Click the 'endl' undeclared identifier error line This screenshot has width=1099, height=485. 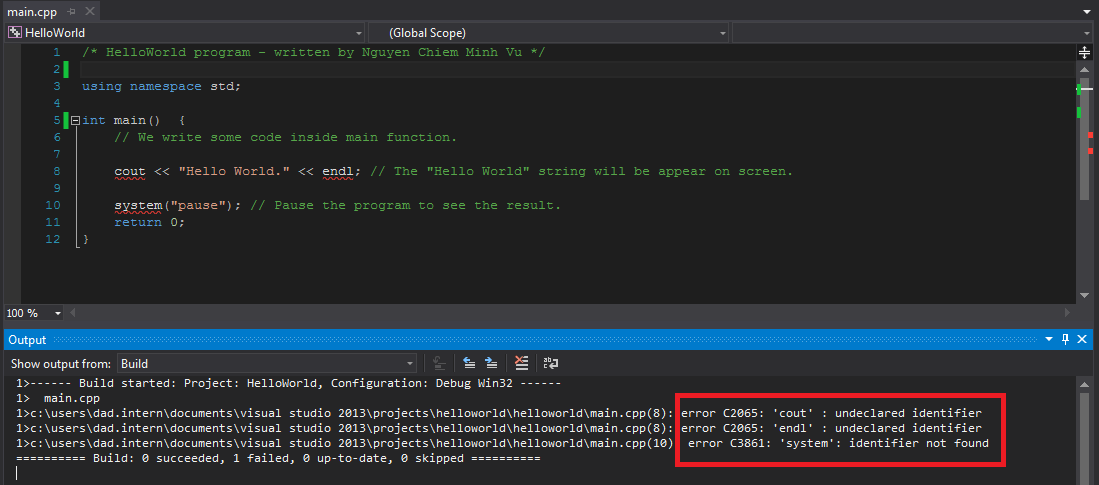pos(498,428)
